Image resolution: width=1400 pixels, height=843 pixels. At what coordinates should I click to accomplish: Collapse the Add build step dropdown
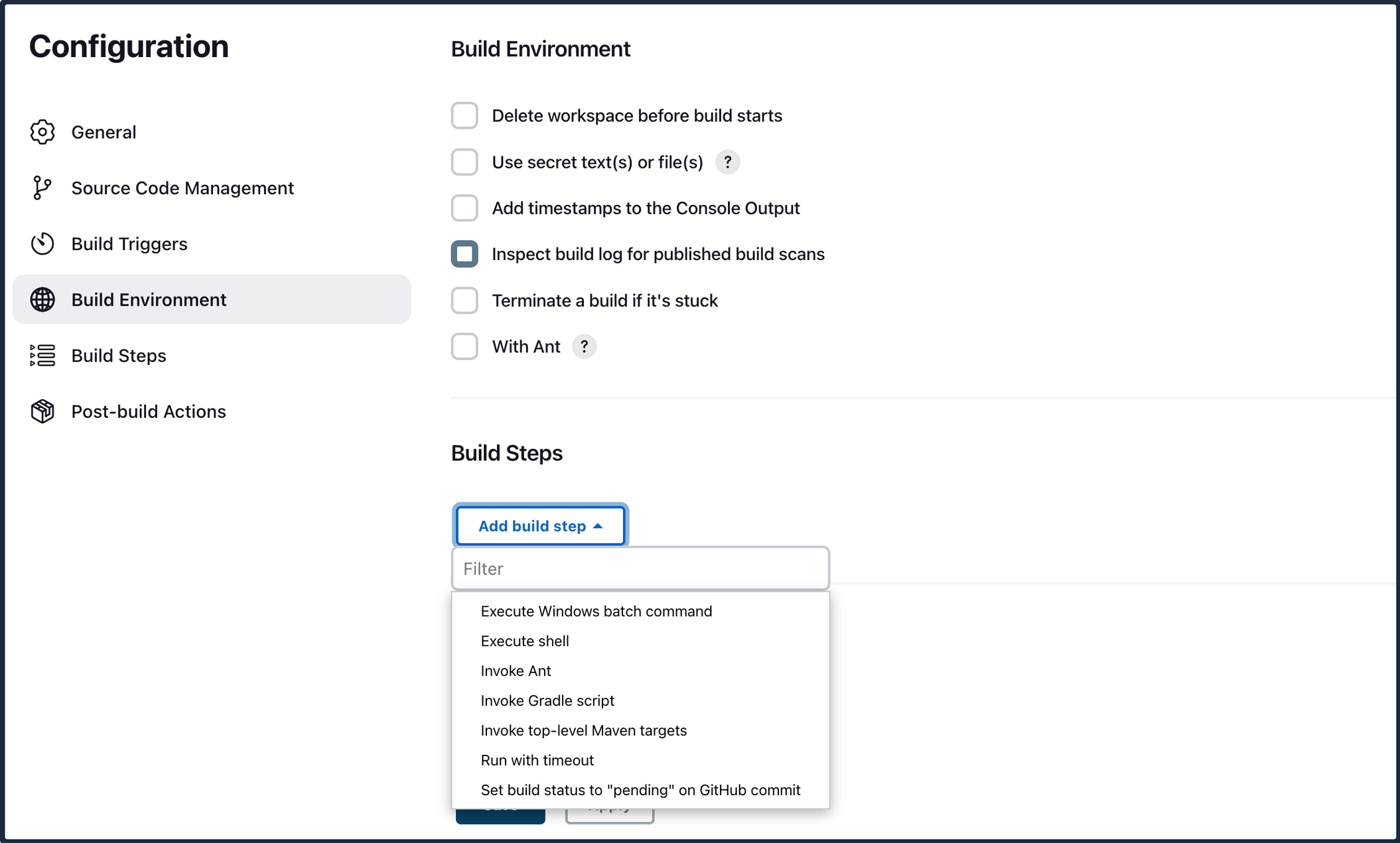[x=540, y=526]
